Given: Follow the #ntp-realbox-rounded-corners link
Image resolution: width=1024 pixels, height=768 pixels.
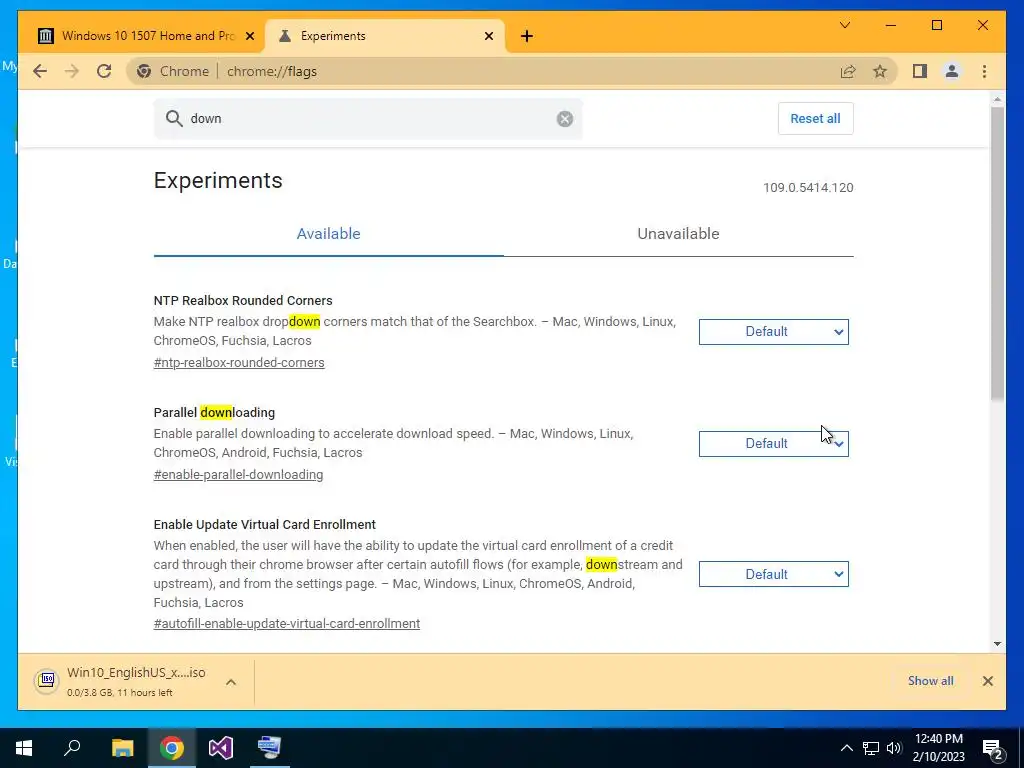Looking at the screenshot, I should [x=239, y=362].
